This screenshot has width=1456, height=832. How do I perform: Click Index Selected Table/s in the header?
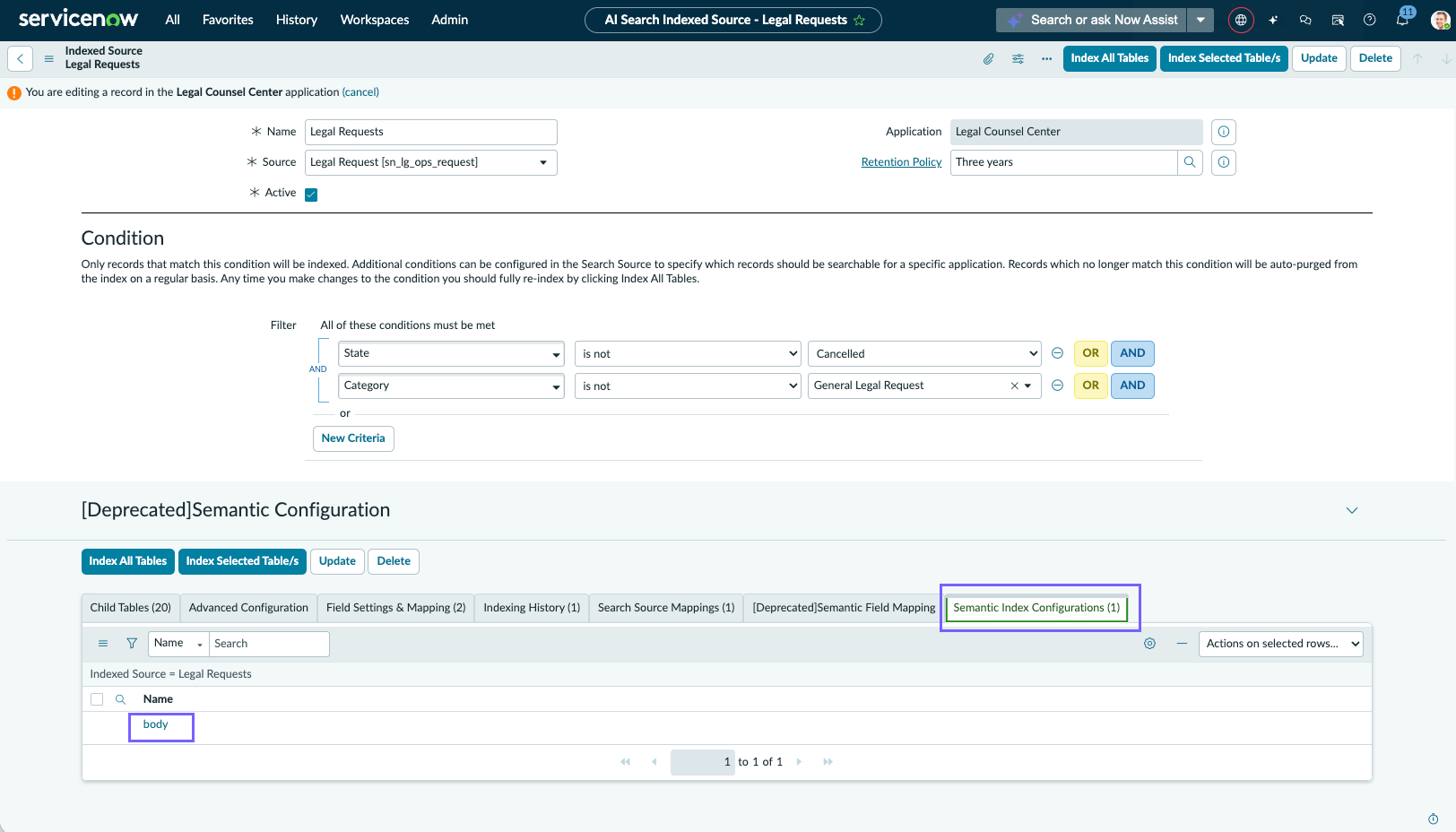click(1224, 58)
